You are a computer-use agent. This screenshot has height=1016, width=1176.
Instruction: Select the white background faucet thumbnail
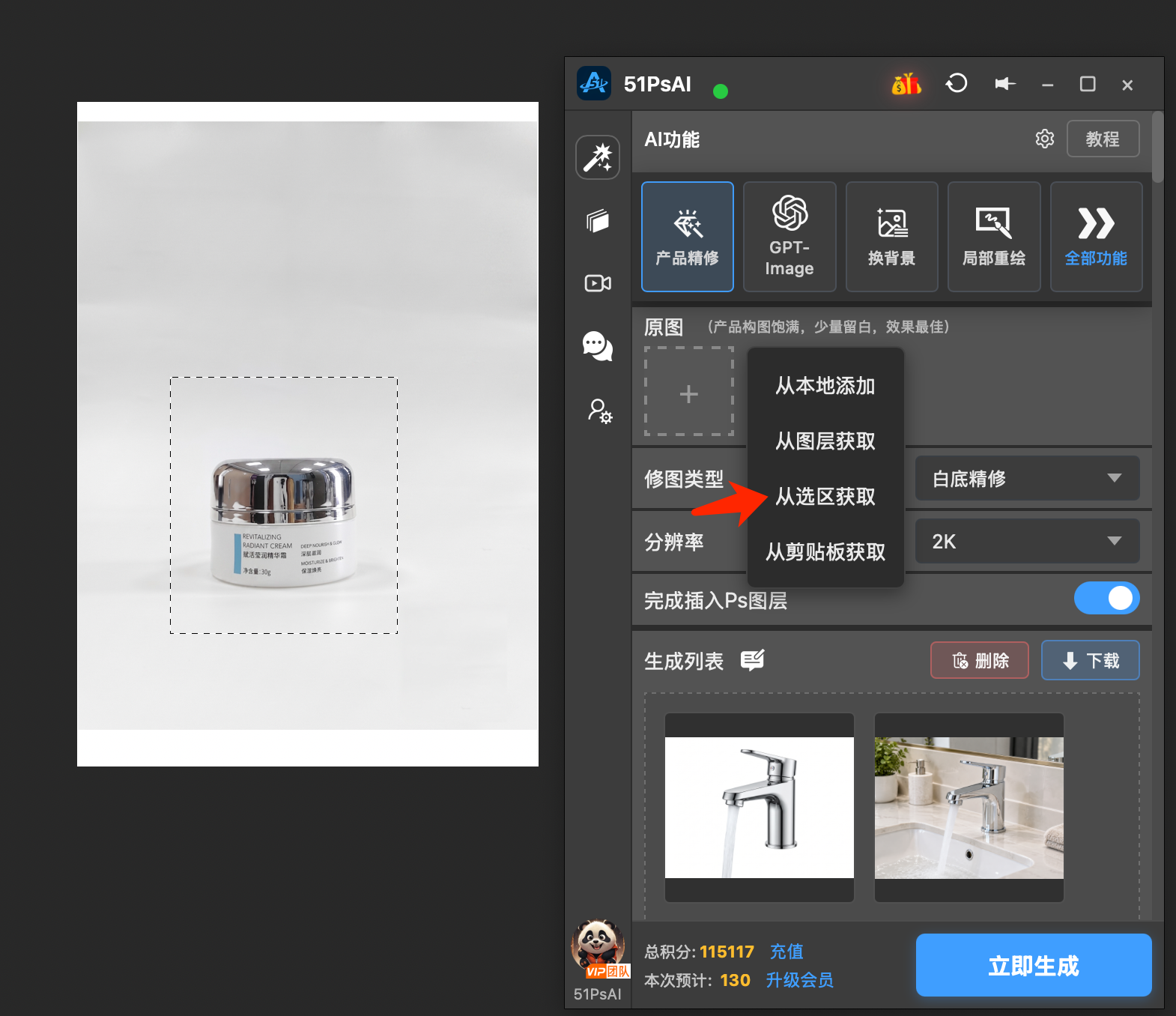[760, 808]
